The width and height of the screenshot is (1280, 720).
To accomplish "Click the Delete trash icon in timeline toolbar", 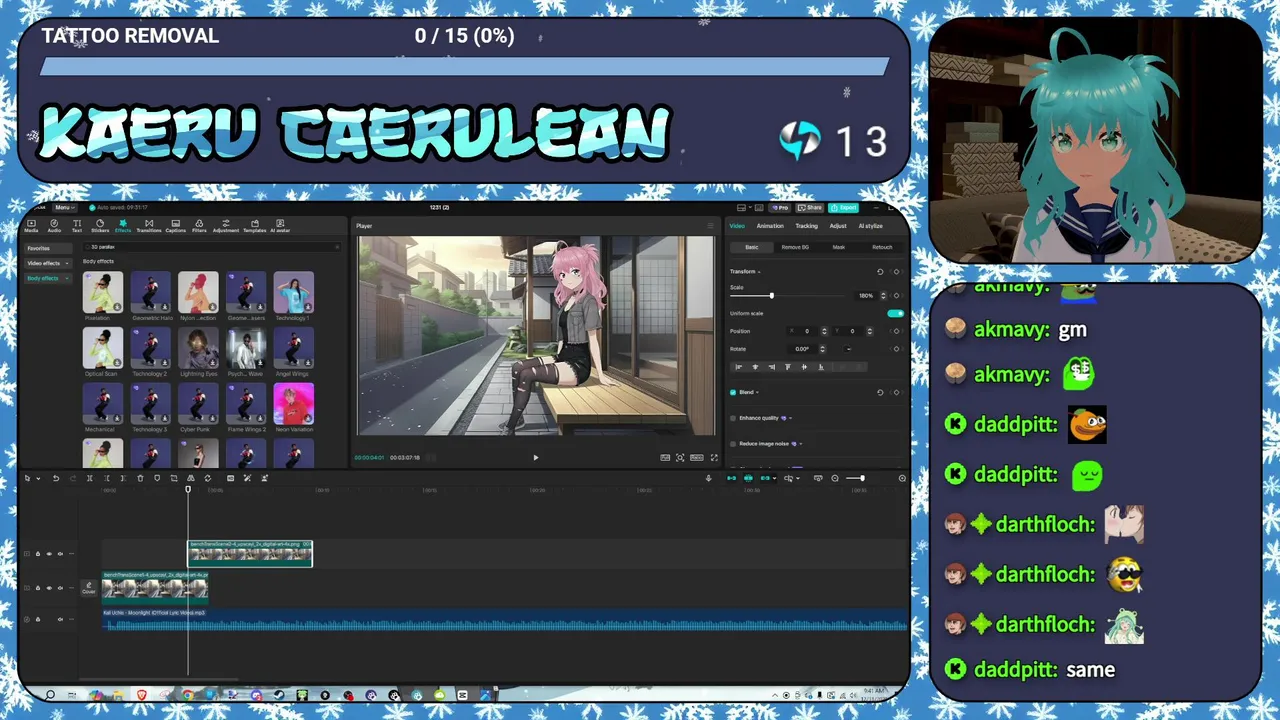I will coord(140,478).
